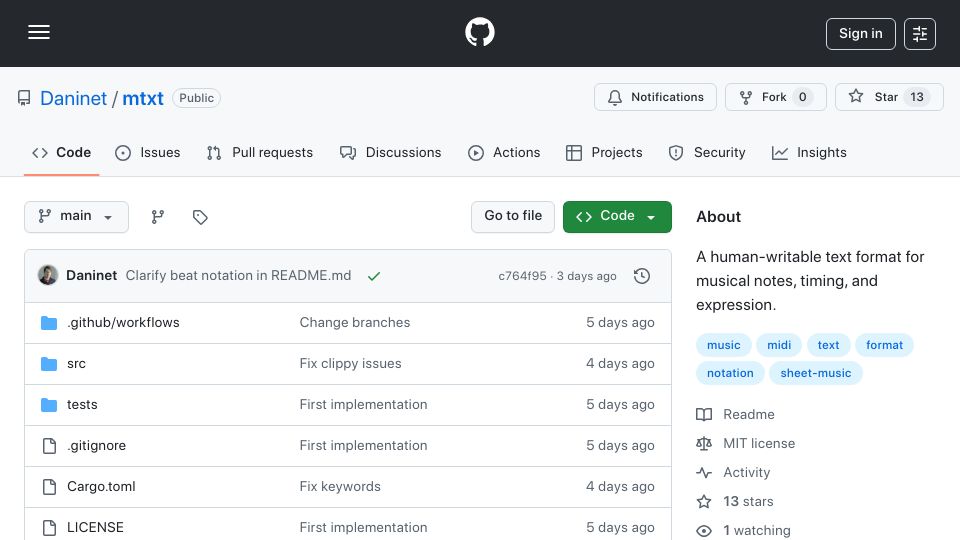
Task: Open the mtxt repository link
Action: 143,98
